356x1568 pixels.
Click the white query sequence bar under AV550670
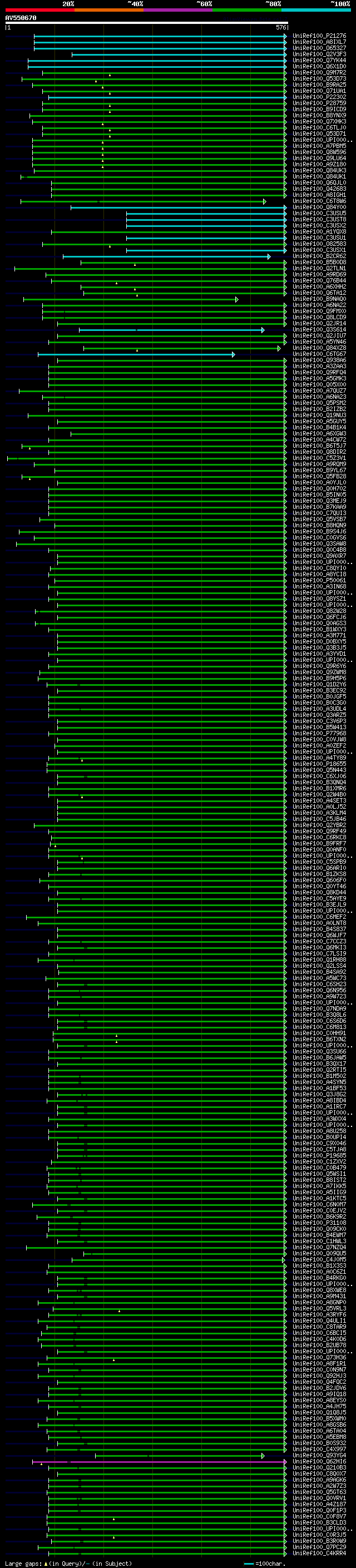(x=147, y=22)
